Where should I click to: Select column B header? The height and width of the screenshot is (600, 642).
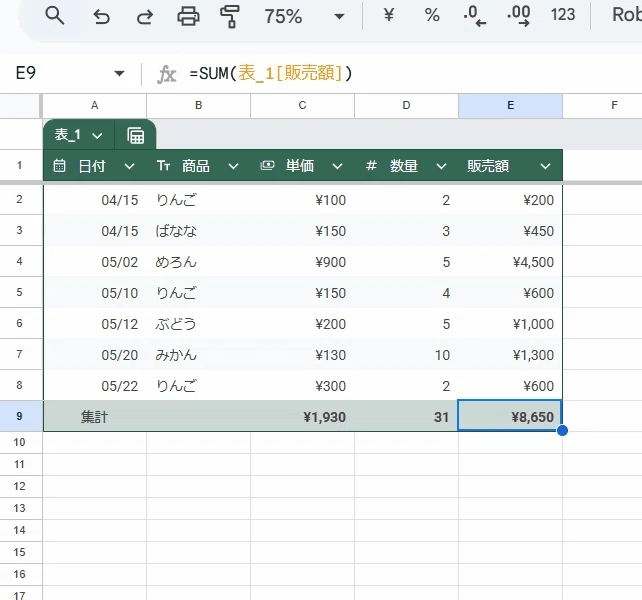pos(199,106)
